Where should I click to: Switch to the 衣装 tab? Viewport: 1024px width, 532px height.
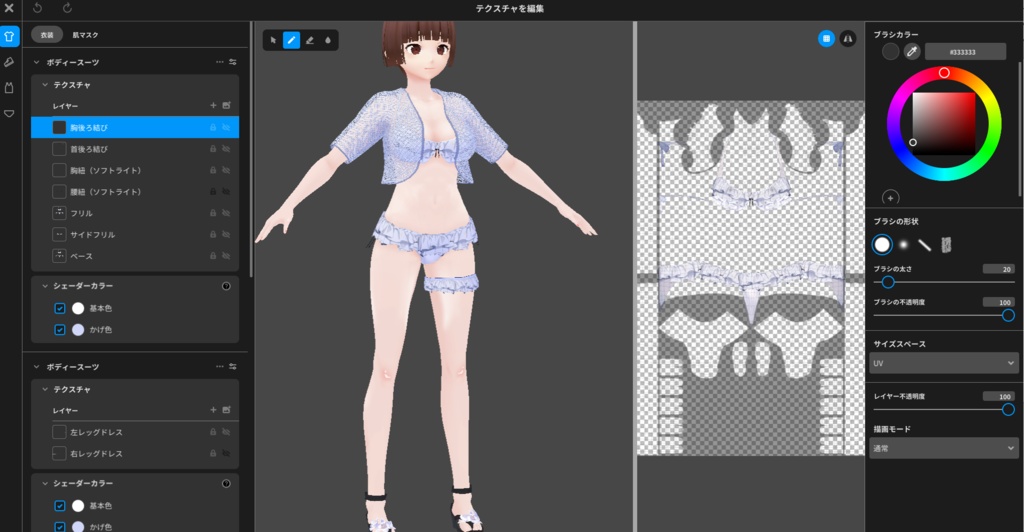click(47, 35)
